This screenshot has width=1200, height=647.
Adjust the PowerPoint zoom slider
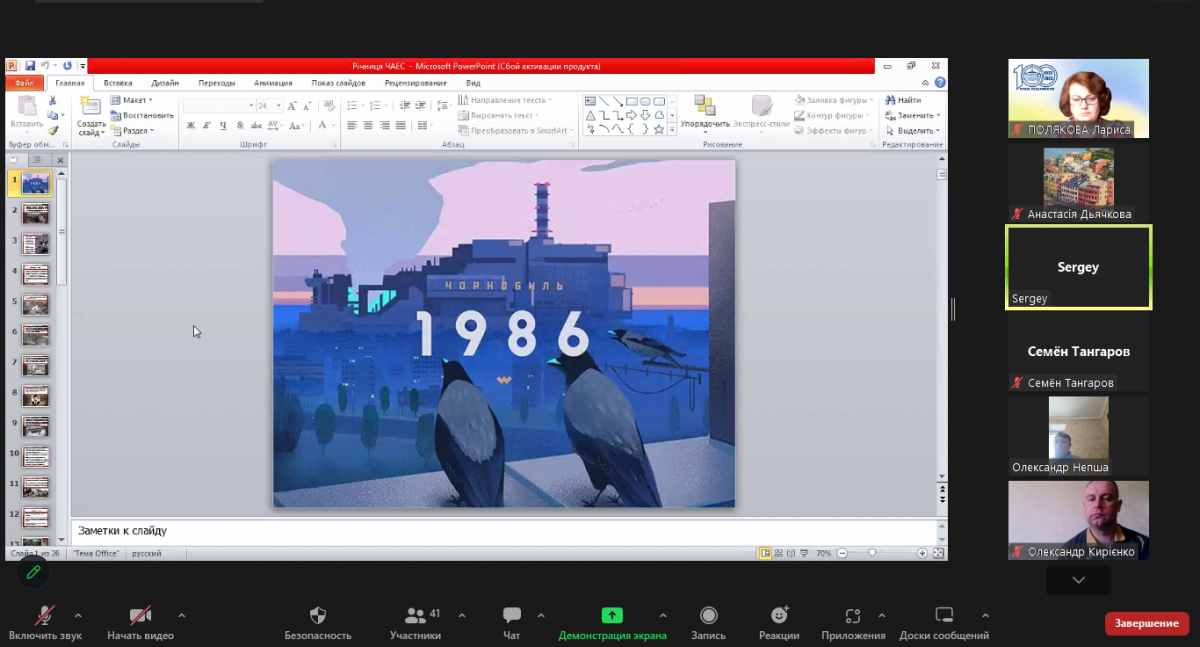click(873, 553)
